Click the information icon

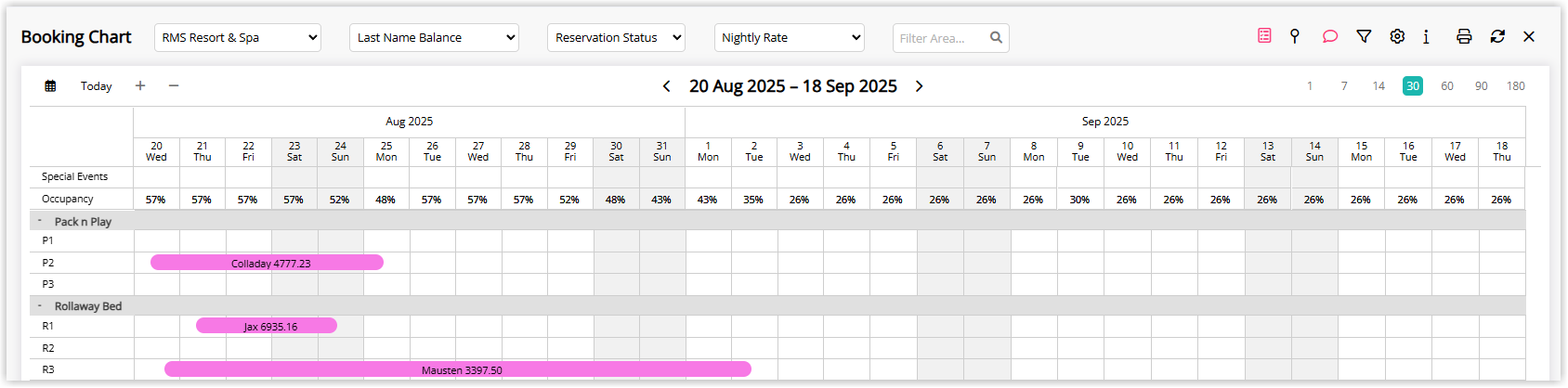coord(1426,36)
